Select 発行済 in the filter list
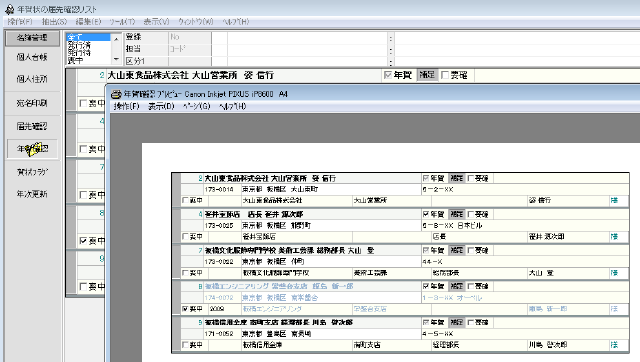This screenshot has height=362, width=640. (88, 45)
